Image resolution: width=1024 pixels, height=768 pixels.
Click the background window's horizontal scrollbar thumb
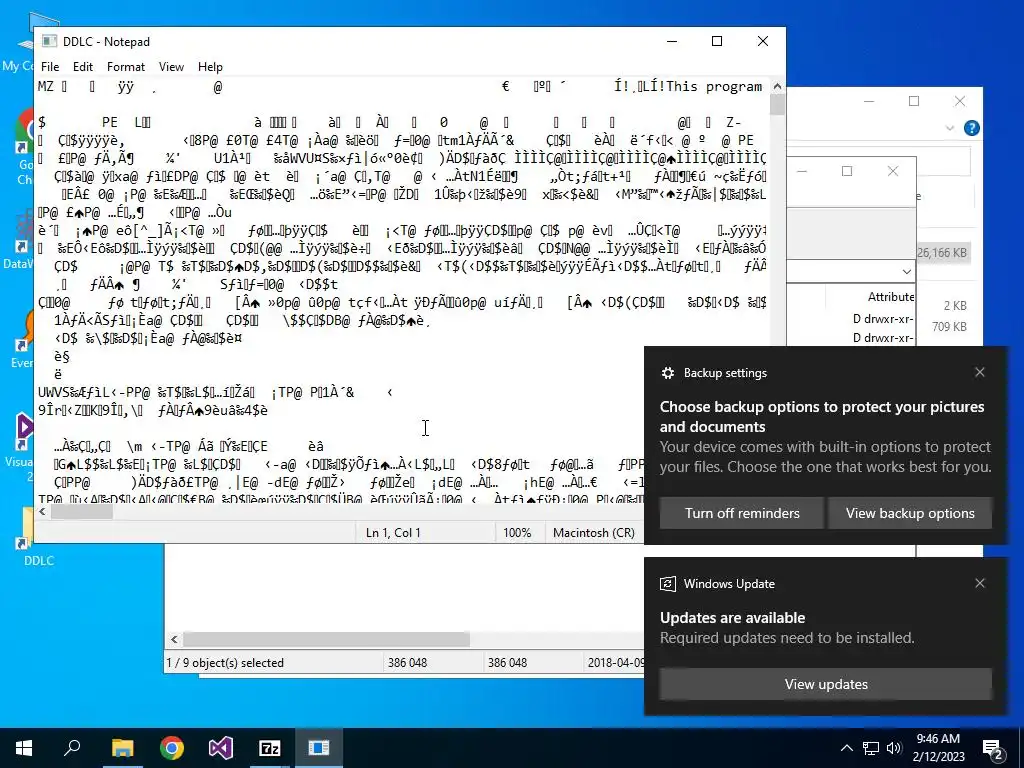click(x=326, y=639)
